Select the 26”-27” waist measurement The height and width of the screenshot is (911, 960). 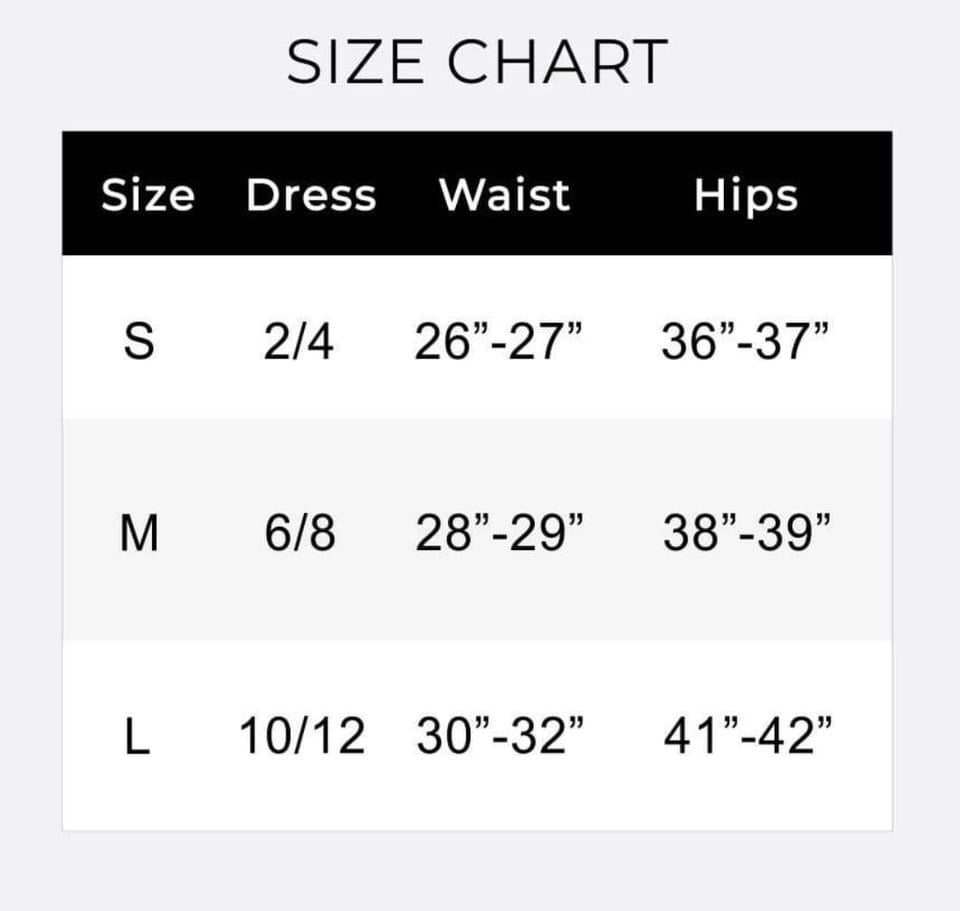coord(498,342)
